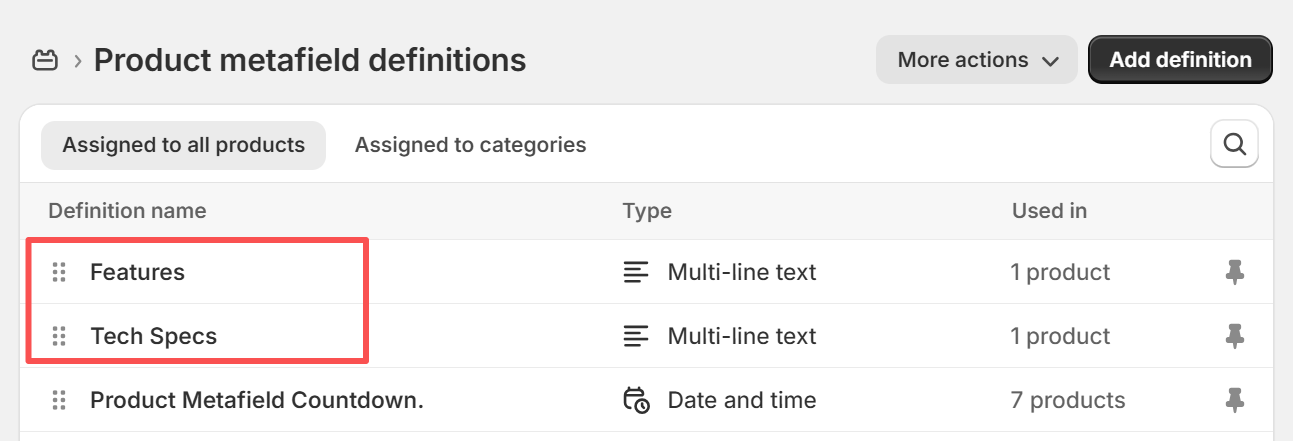Click the Definition name column header
The height and width of the screenshot is (441, 1293).
click(127, 211)
